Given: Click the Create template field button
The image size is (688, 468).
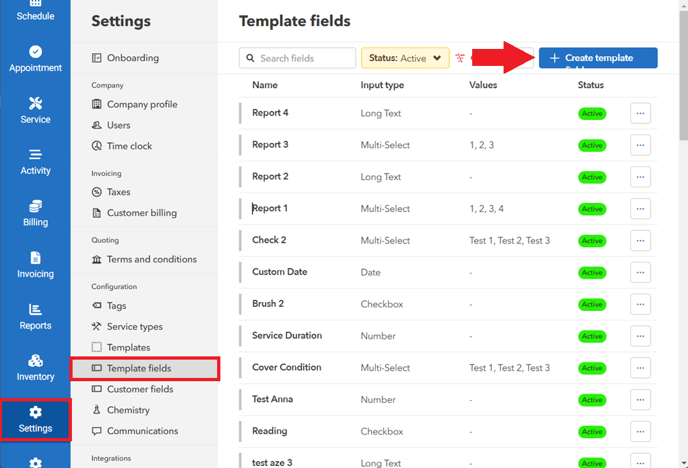Looking at the screenshot, I should pos(598,58).
